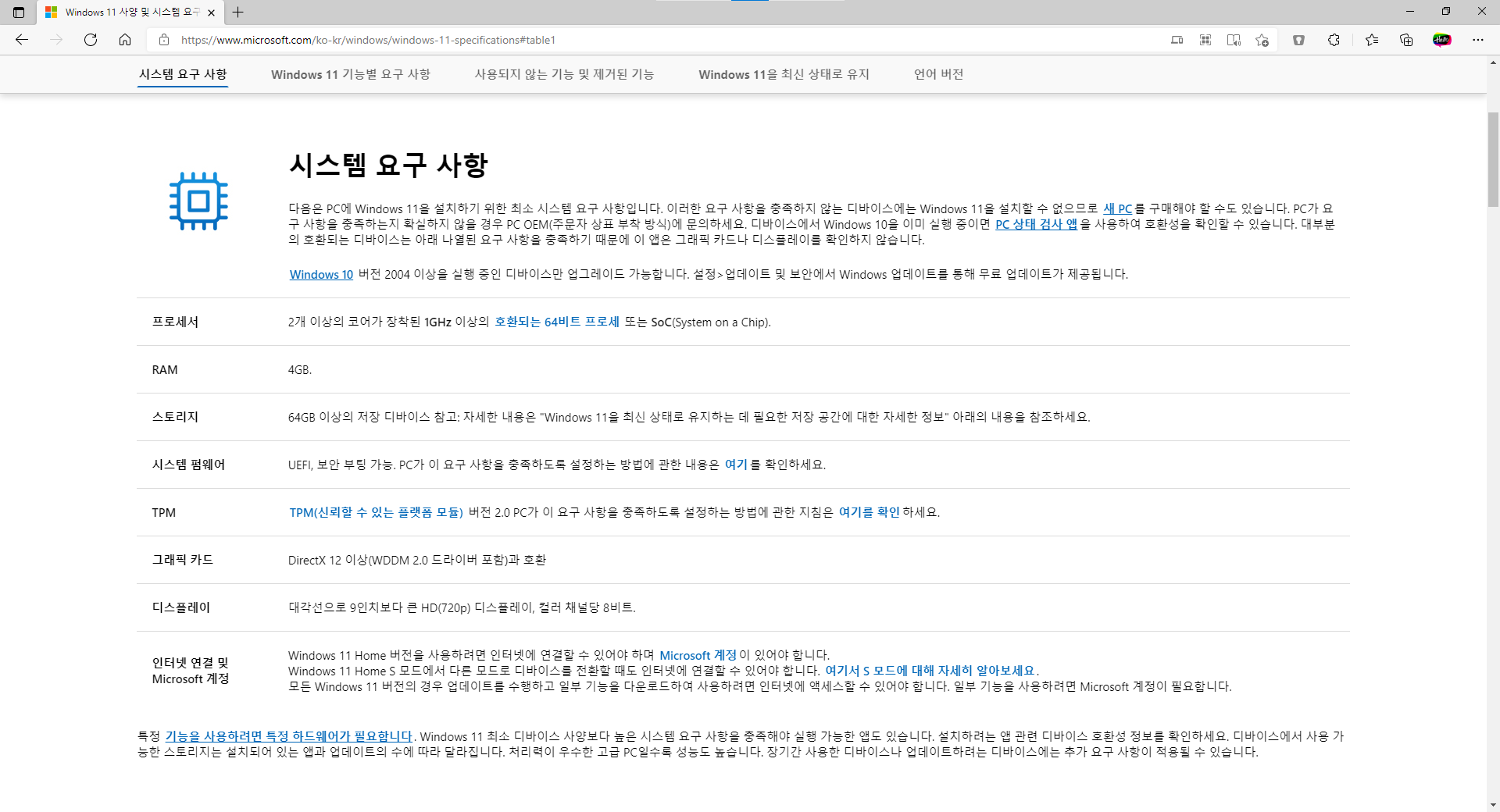The width and height of the screenshot is (1500, 812).
Task: Click the 인터넷 연결 및 Microsoft 계정 label
Action: [x=190, y=671]
